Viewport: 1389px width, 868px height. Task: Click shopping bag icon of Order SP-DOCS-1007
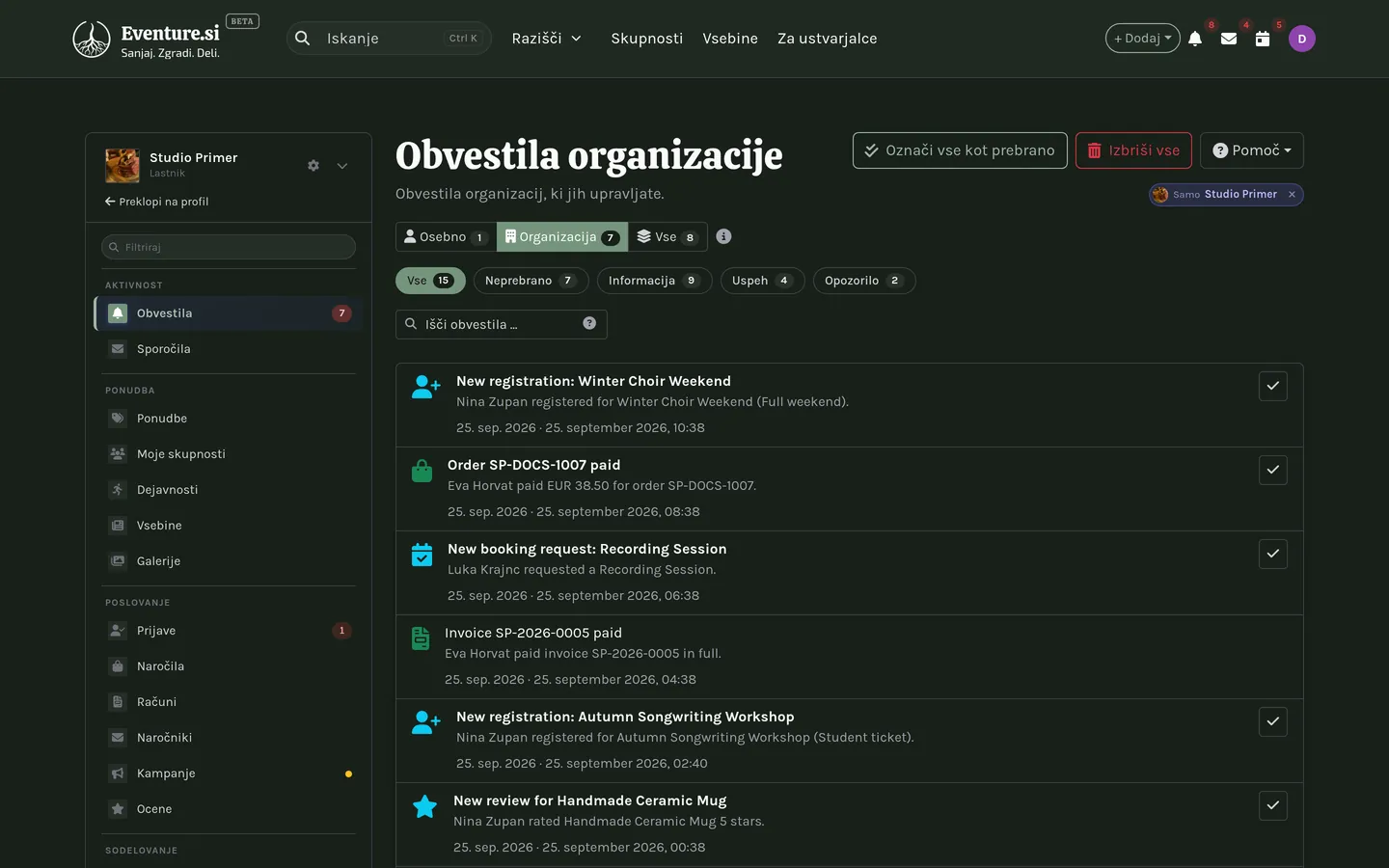click(x=422, y=471)
